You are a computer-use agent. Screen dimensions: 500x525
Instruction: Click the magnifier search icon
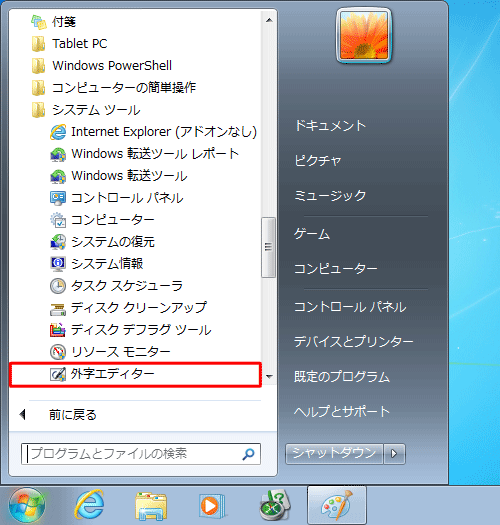point(248,454)
